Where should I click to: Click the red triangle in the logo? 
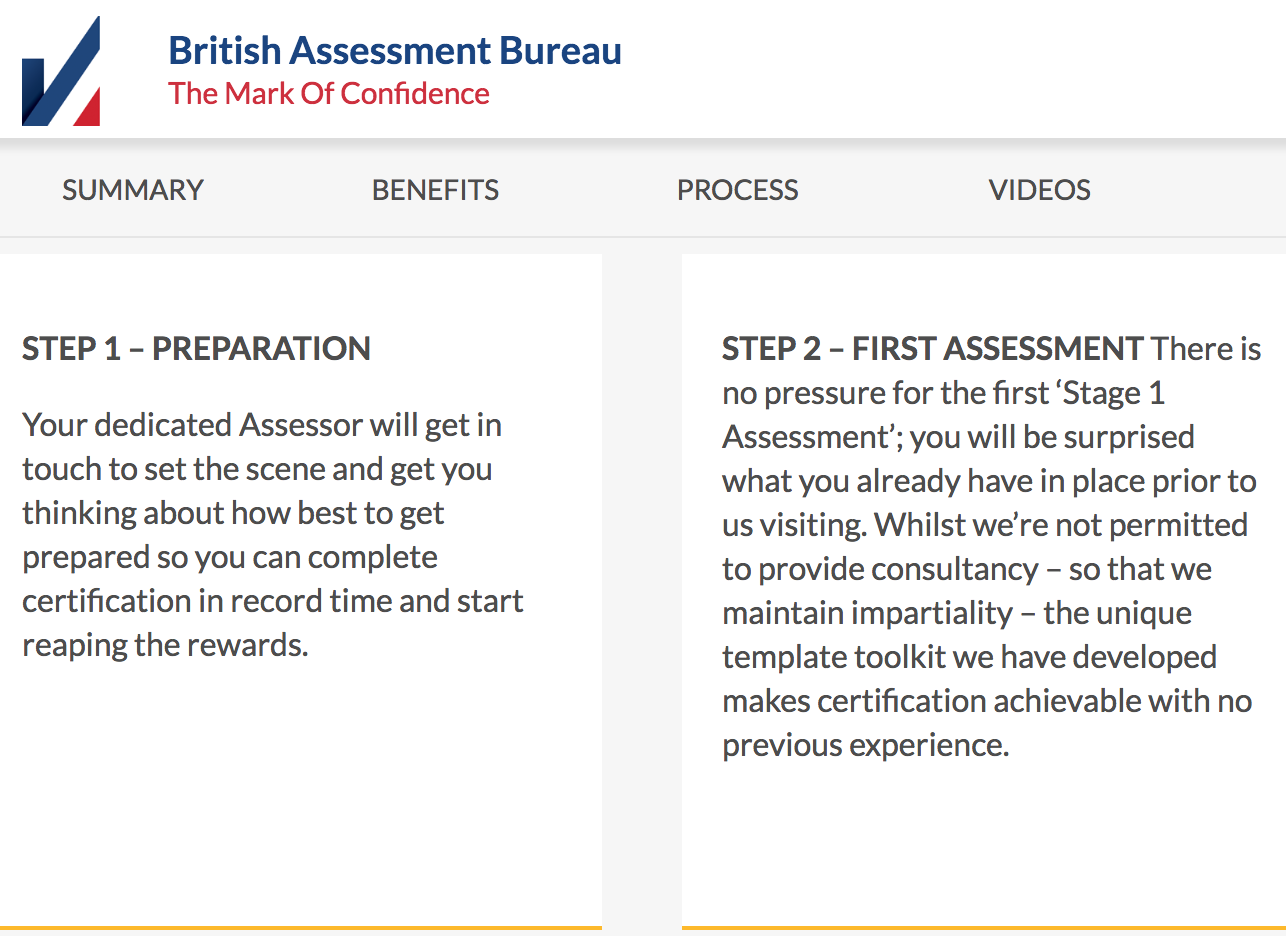pos(88,108)
